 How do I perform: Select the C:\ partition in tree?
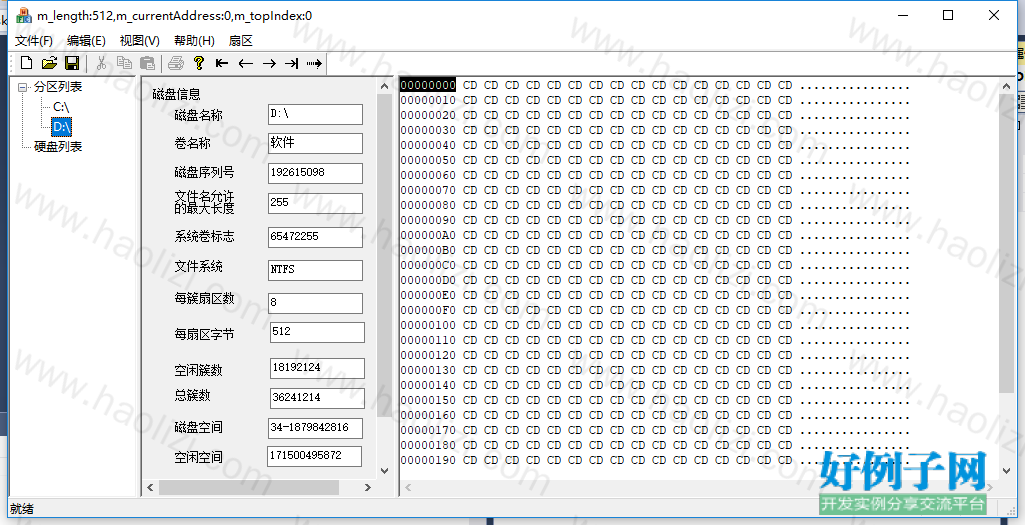tap(61, 107)
